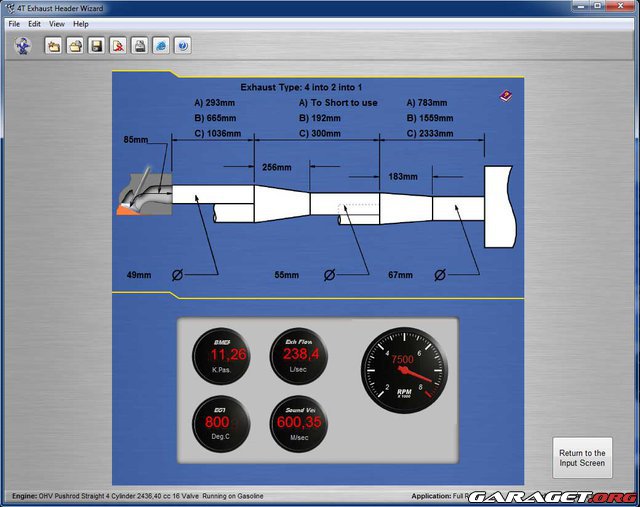Screen dimensions: 640x507
Task: Click the PDF export toolbar icon
Action: (x=118, y=46)
